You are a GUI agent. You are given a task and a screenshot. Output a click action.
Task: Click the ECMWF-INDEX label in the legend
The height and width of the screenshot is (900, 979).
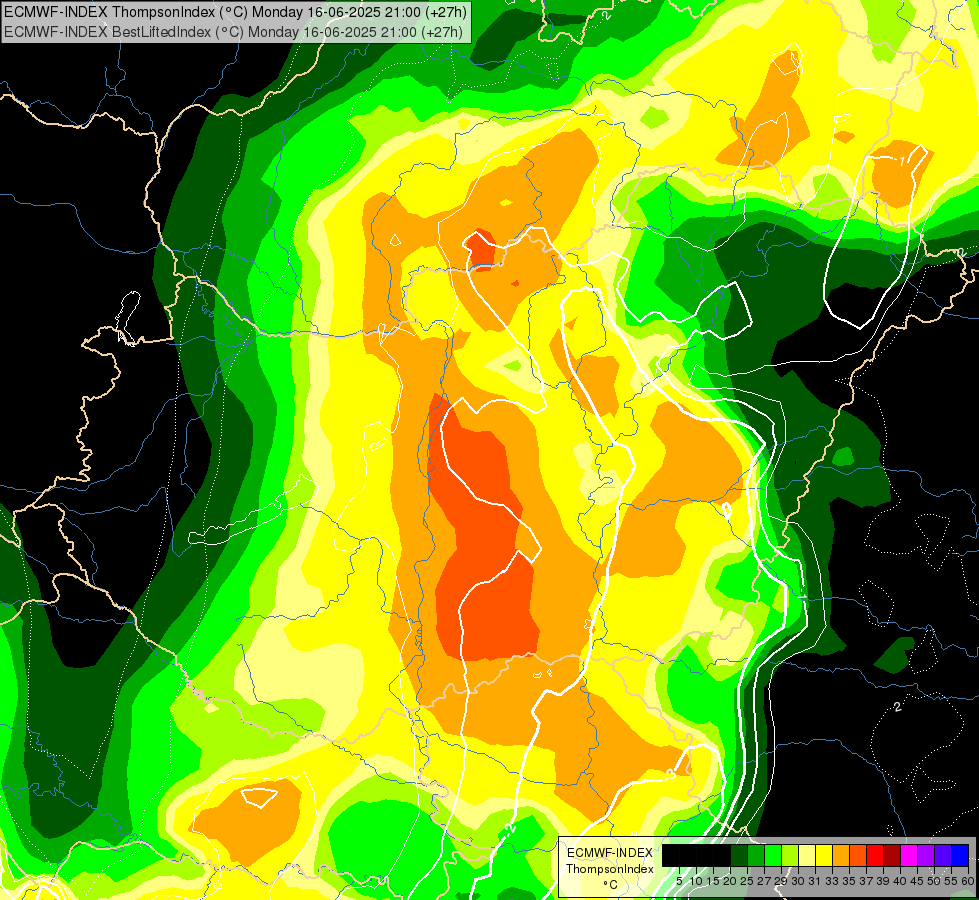610,853
